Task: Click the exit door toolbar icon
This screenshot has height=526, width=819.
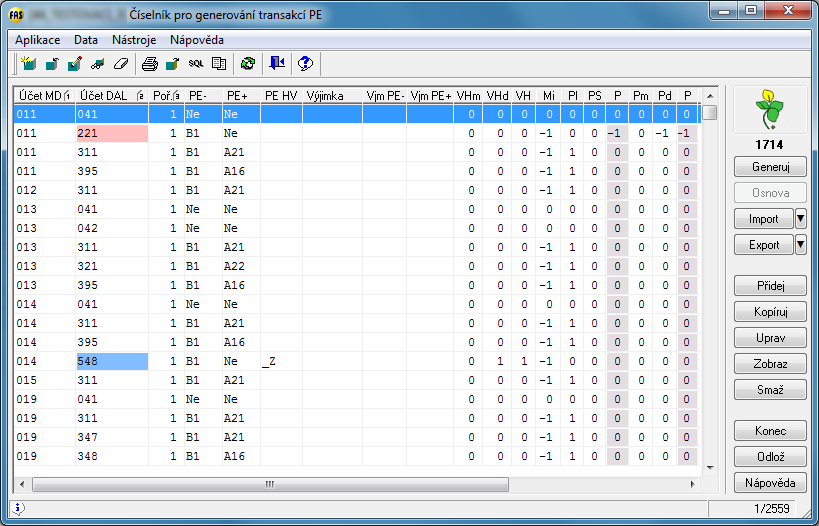Action: [277, 64]
